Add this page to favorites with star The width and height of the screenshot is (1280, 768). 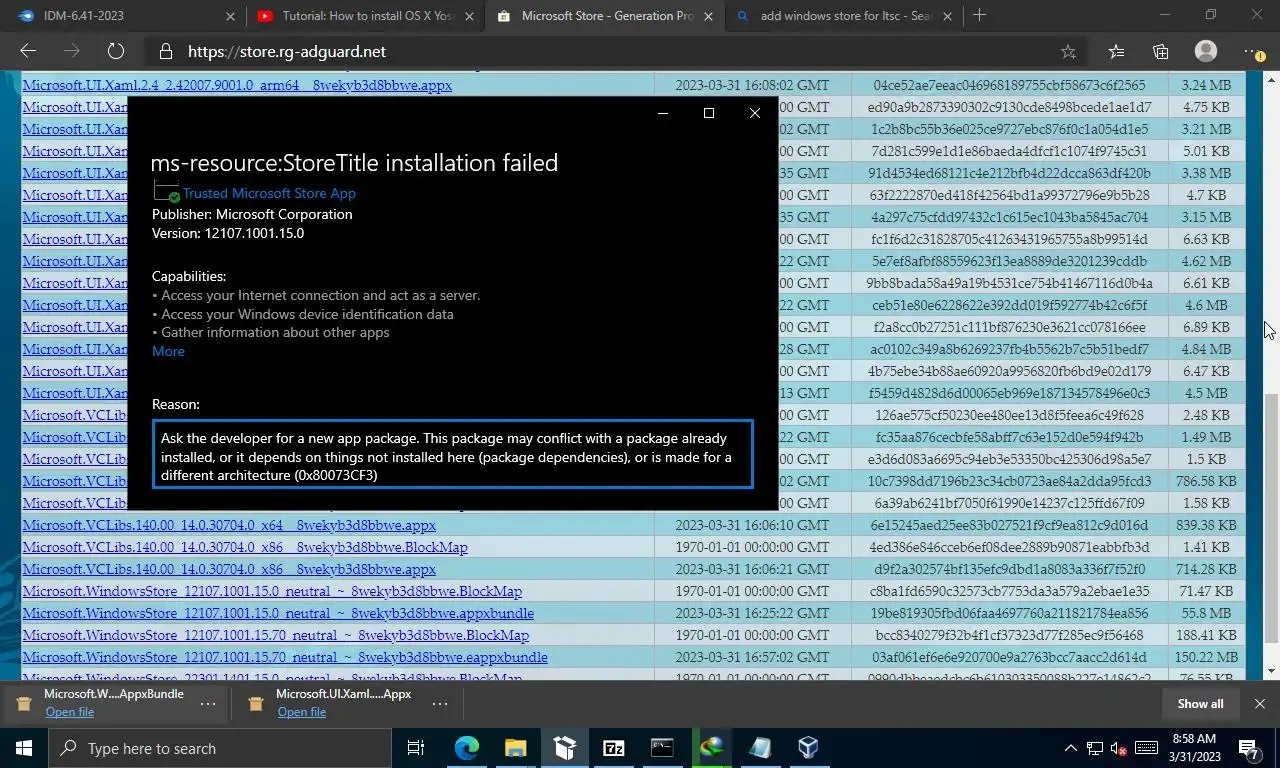pos(1068,52)
